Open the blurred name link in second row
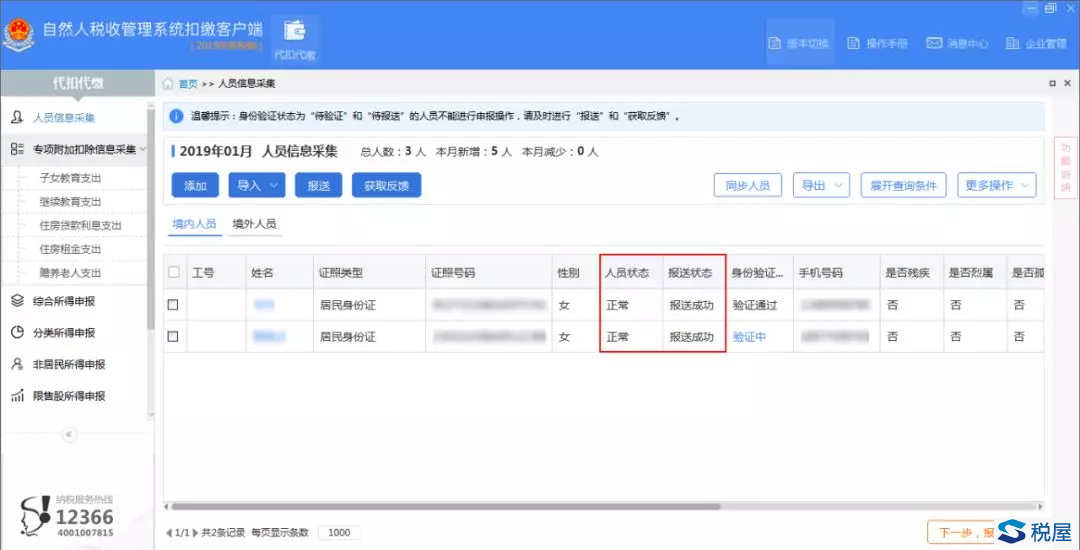The height and width of the screenshot is (550, 1080). (269, 337)
